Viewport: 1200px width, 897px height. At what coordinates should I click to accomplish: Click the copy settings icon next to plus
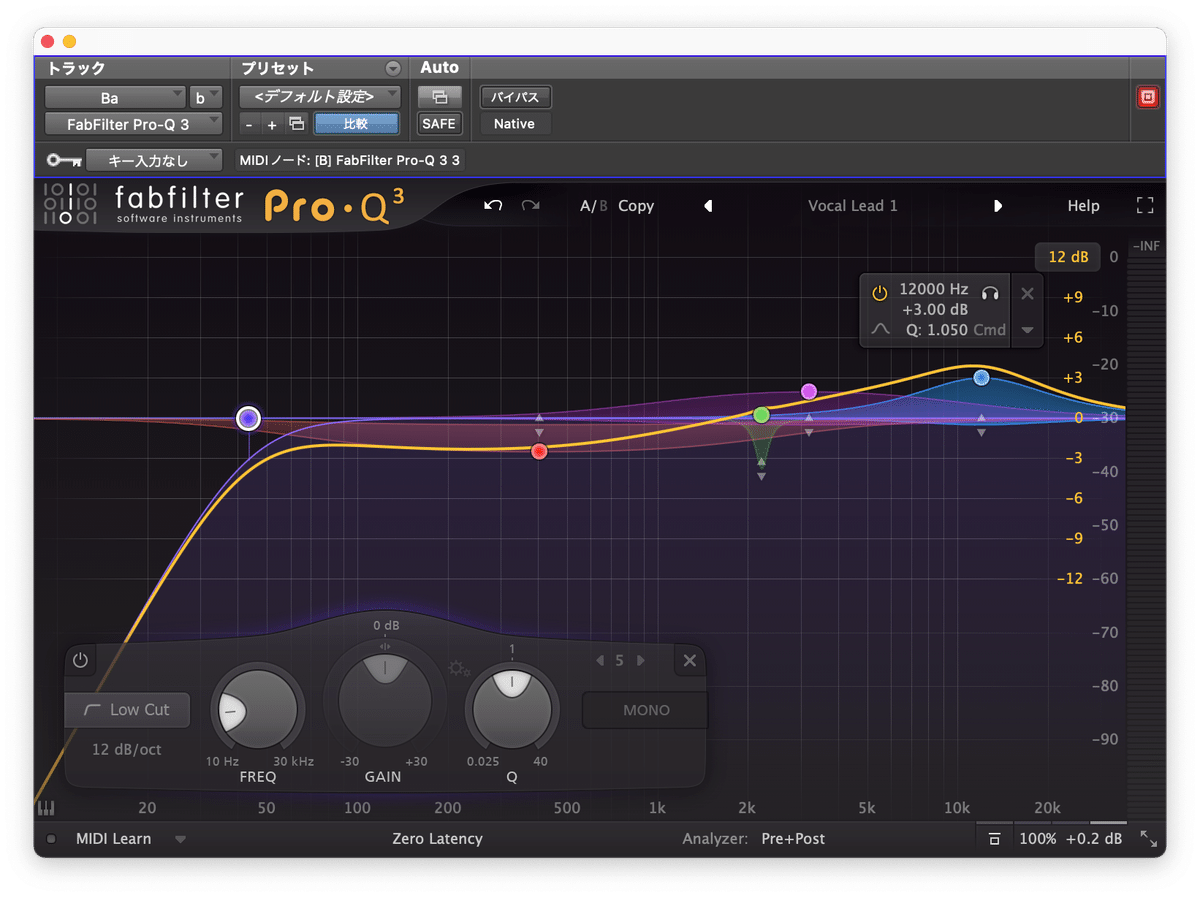pyautogui.click(x=296, y=123)
